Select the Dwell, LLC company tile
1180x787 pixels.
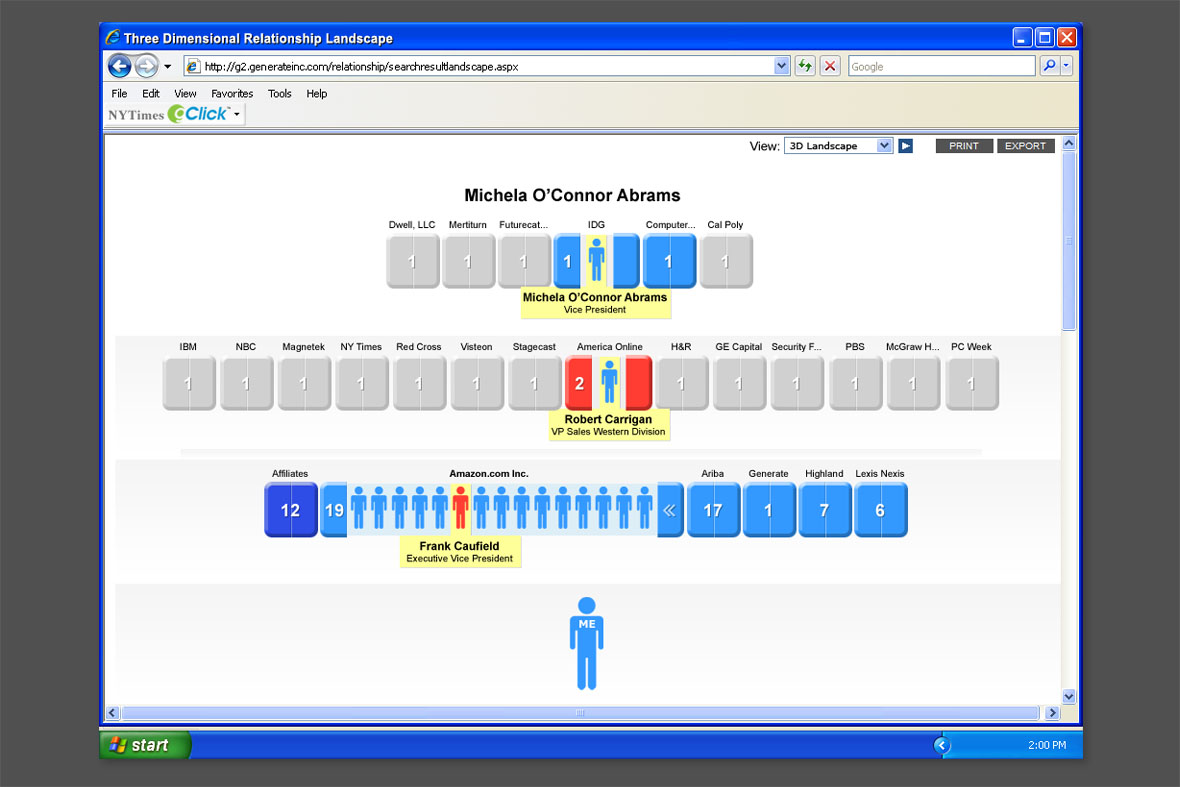click(412, 261)
